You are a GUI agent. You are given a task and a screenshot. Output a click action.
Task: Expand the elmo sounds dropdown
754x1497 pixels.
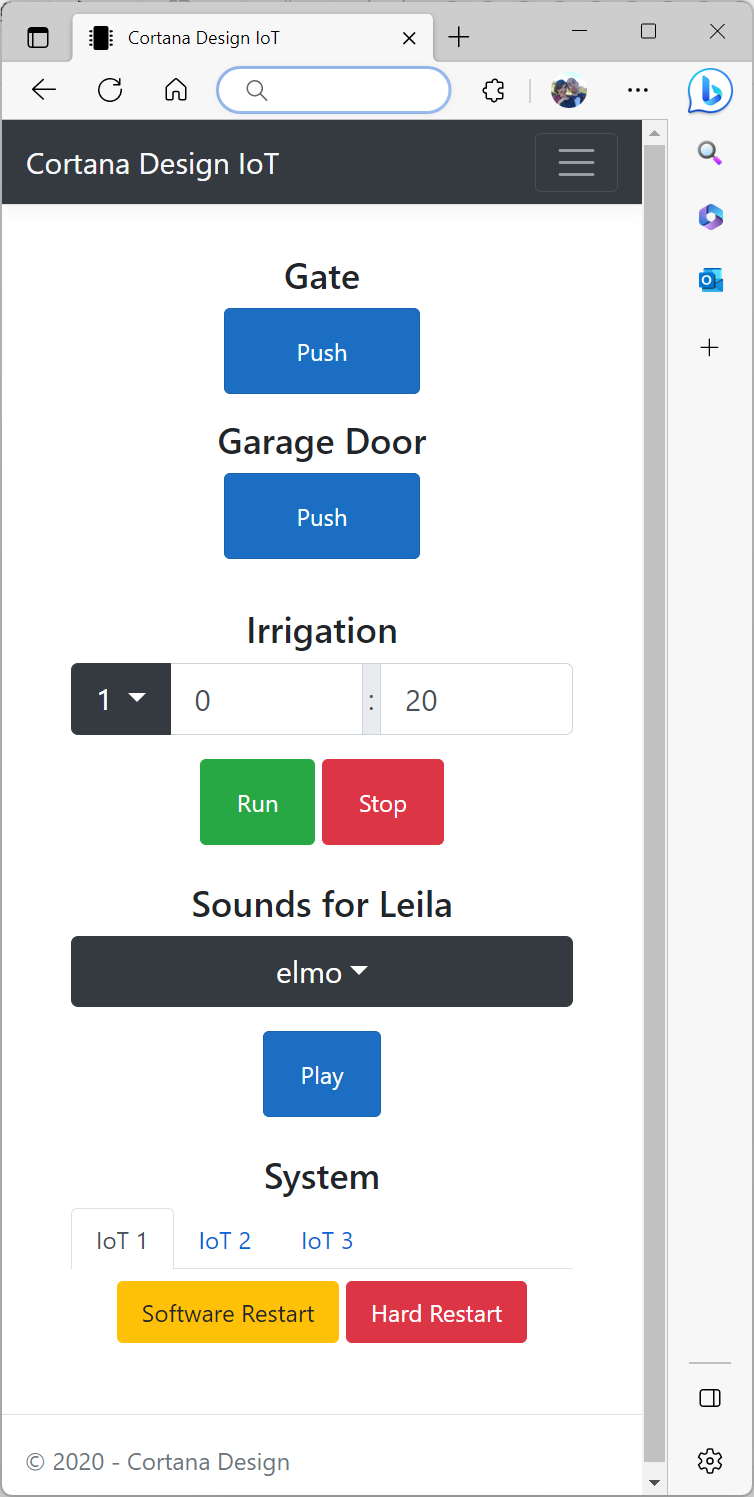coord(322,971)
